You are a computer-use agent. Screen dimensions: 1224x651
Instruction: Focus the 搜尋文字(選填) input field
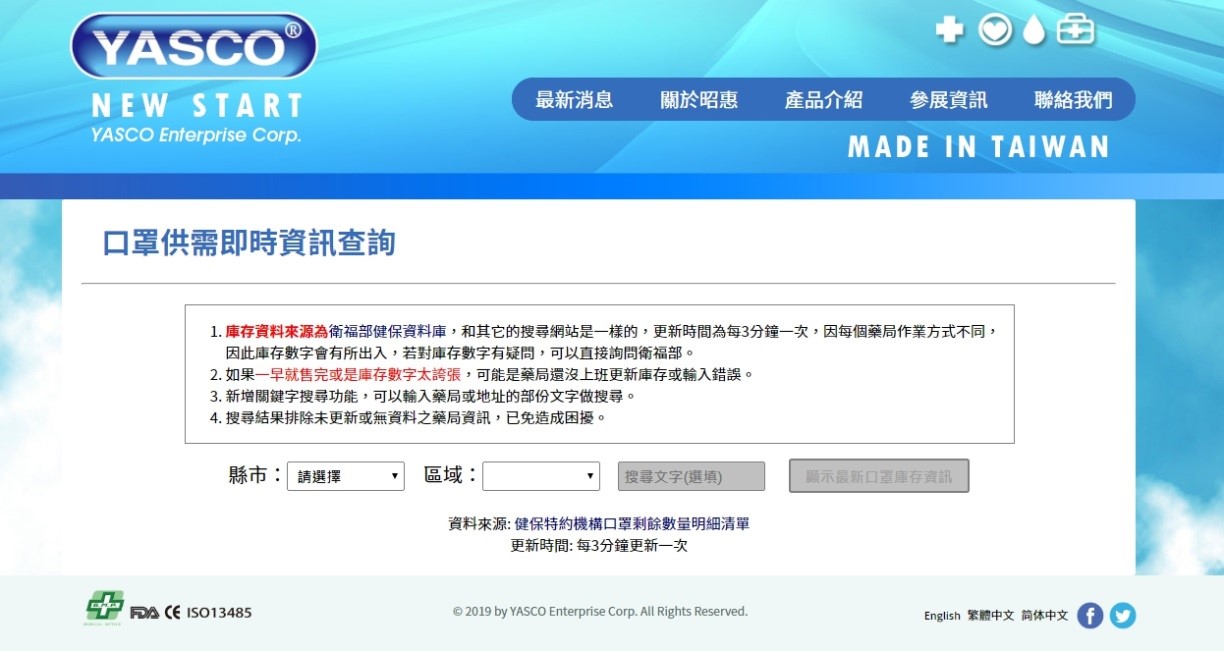691,476
